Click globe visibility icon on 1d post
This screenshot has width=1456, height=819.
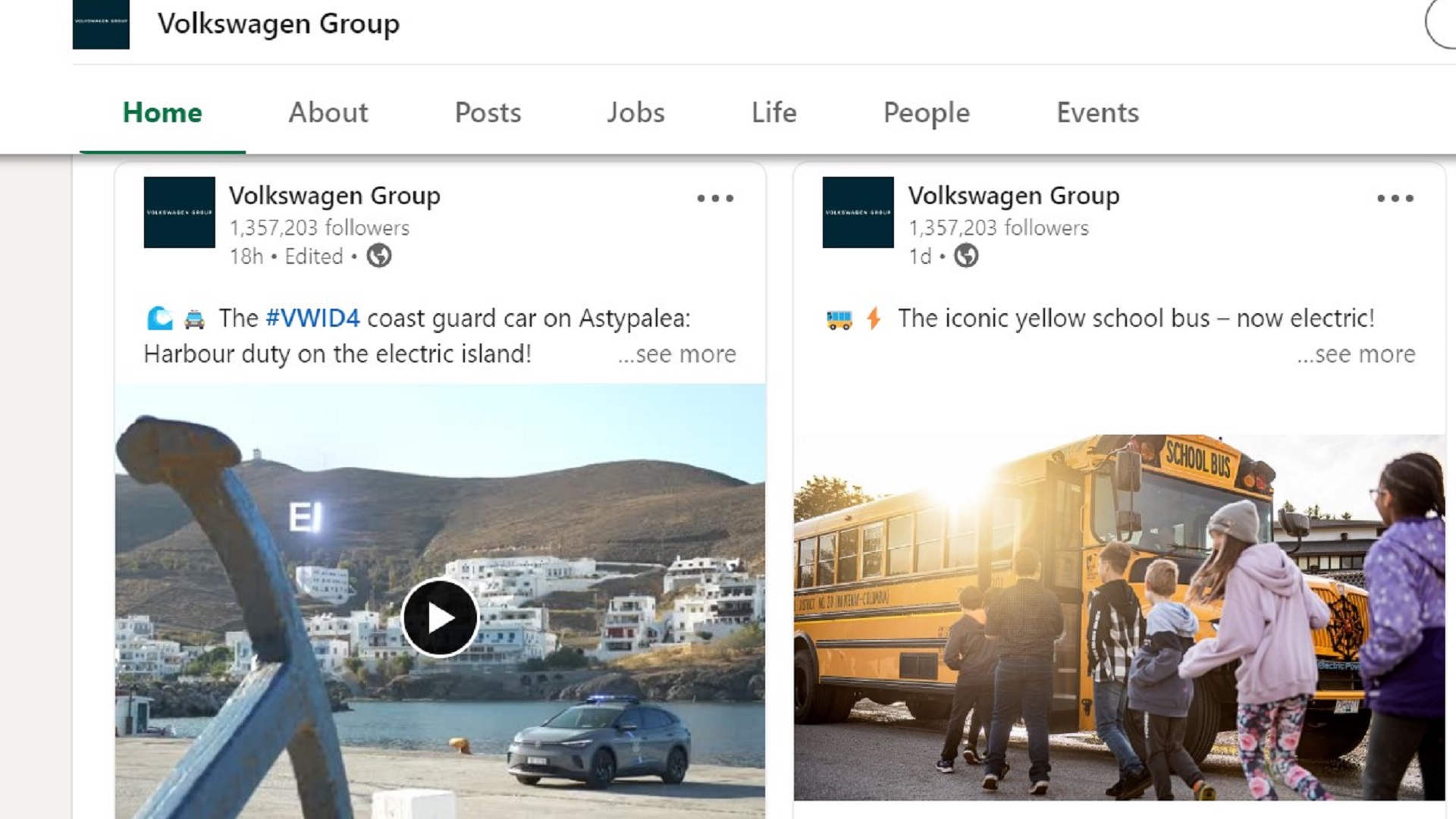(966, 256)
